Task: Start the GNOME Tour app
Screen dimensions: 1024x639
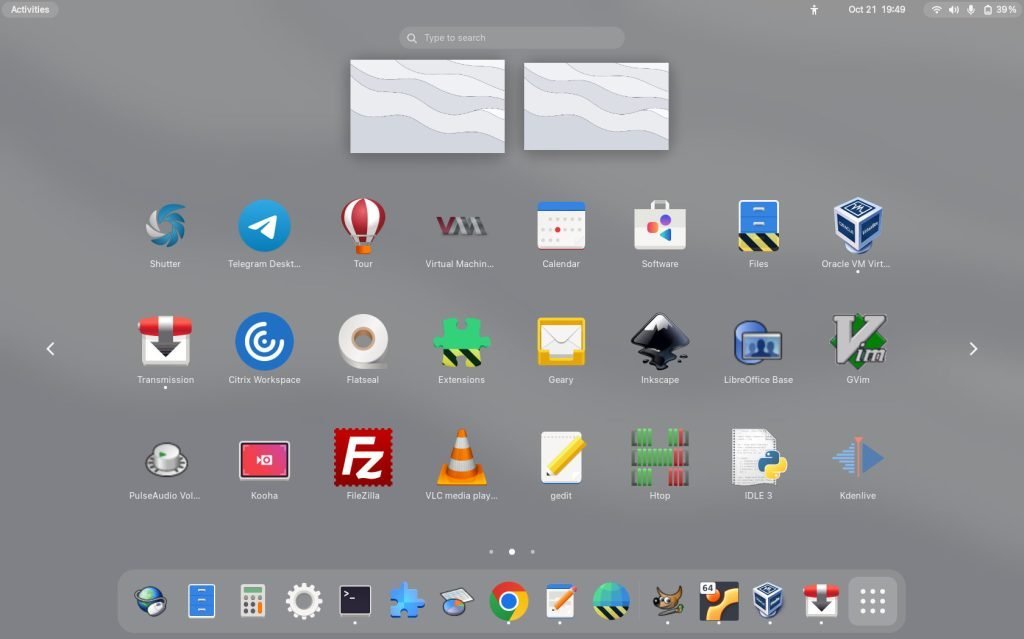Action: click(x=363, y=227)
